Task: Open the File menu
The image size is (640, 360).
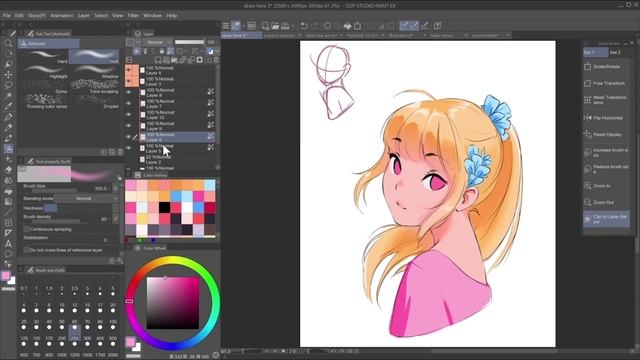Action: (7, 16)
